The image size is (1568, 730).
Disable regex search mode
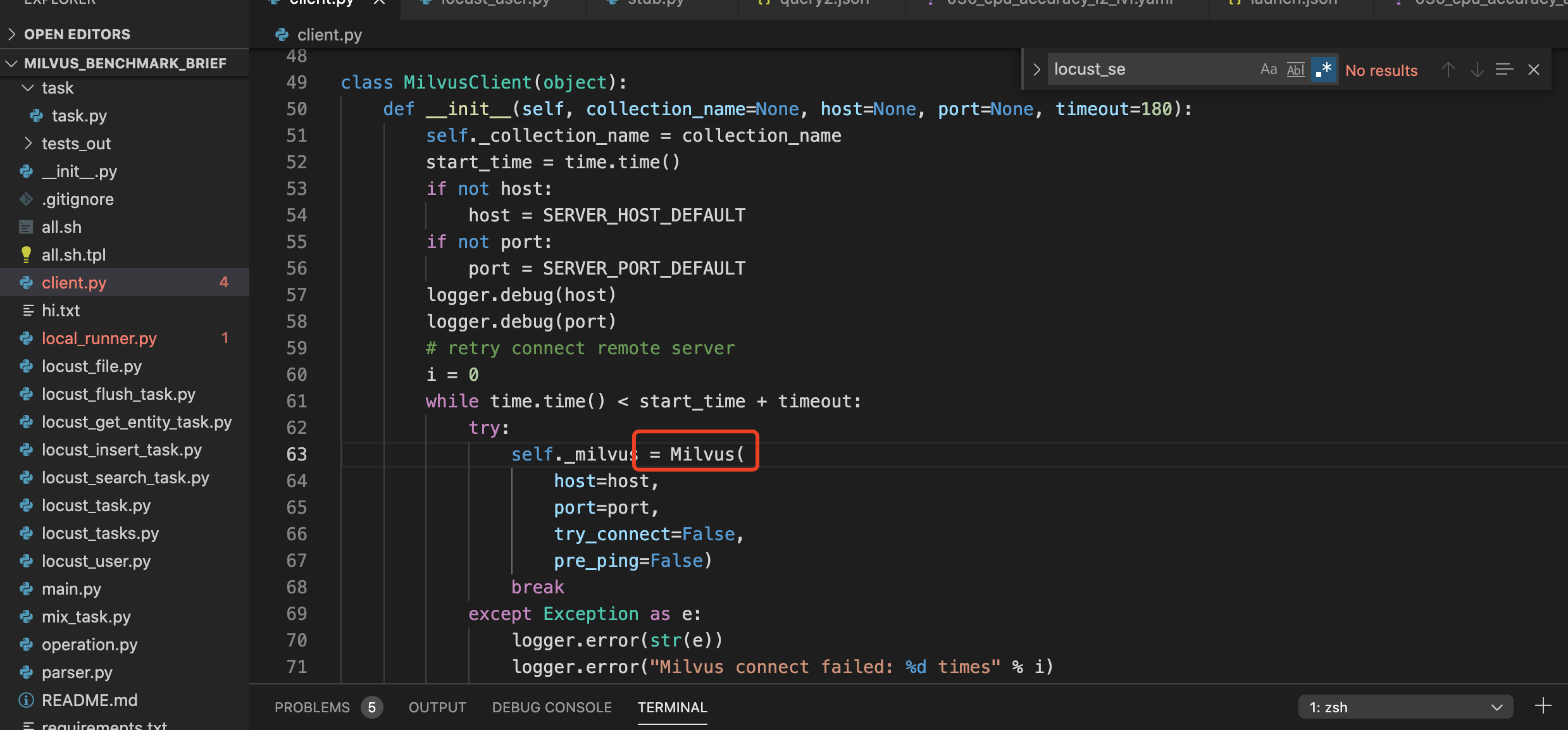1323,70
